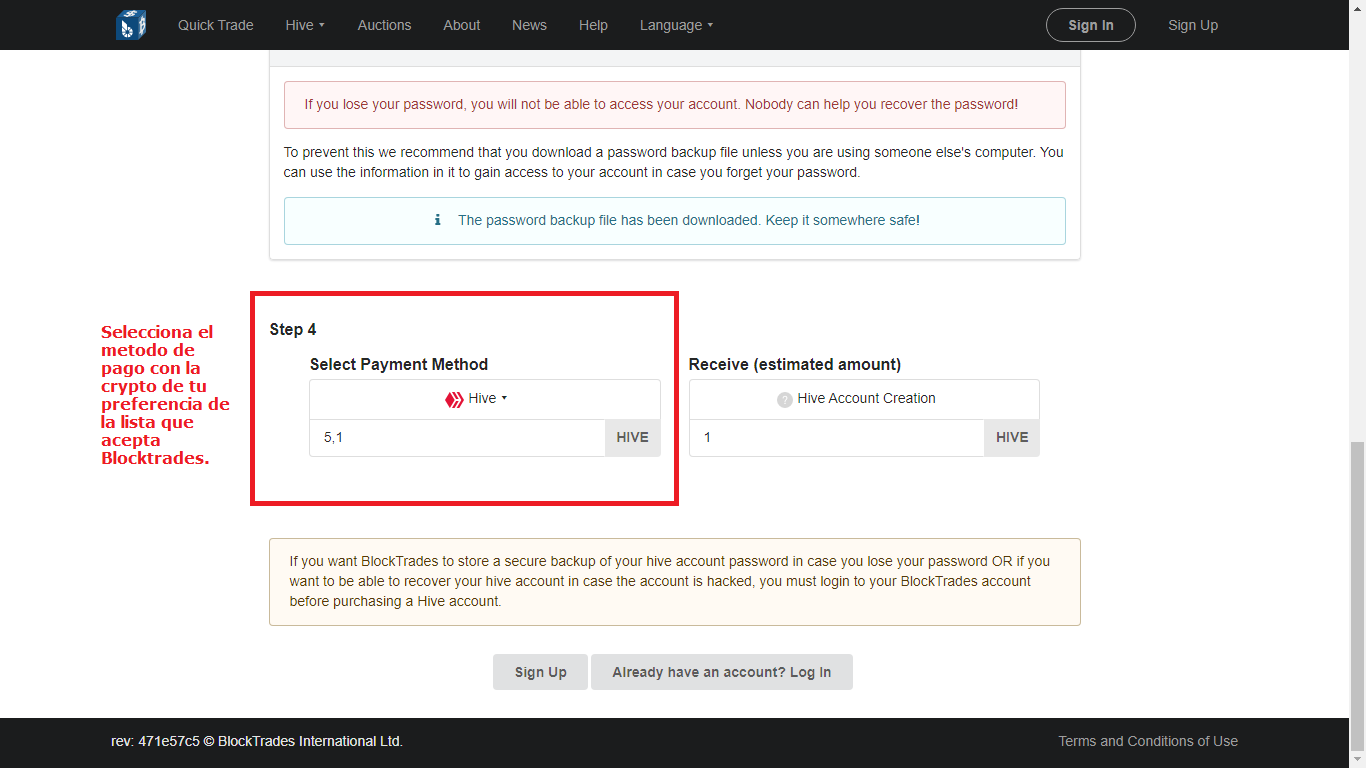Open the About page
The image size is (1366, 768).
pyautogui.click(x=462, y=25)
